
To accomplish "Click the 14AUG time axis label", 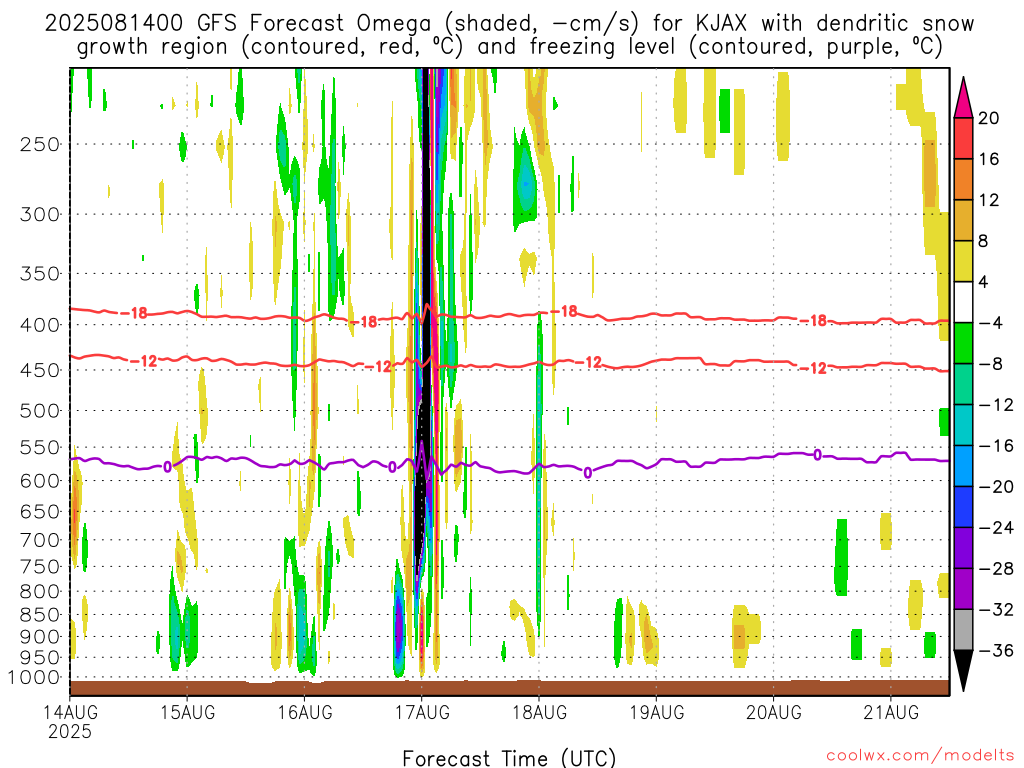I will tap(70, 712).
